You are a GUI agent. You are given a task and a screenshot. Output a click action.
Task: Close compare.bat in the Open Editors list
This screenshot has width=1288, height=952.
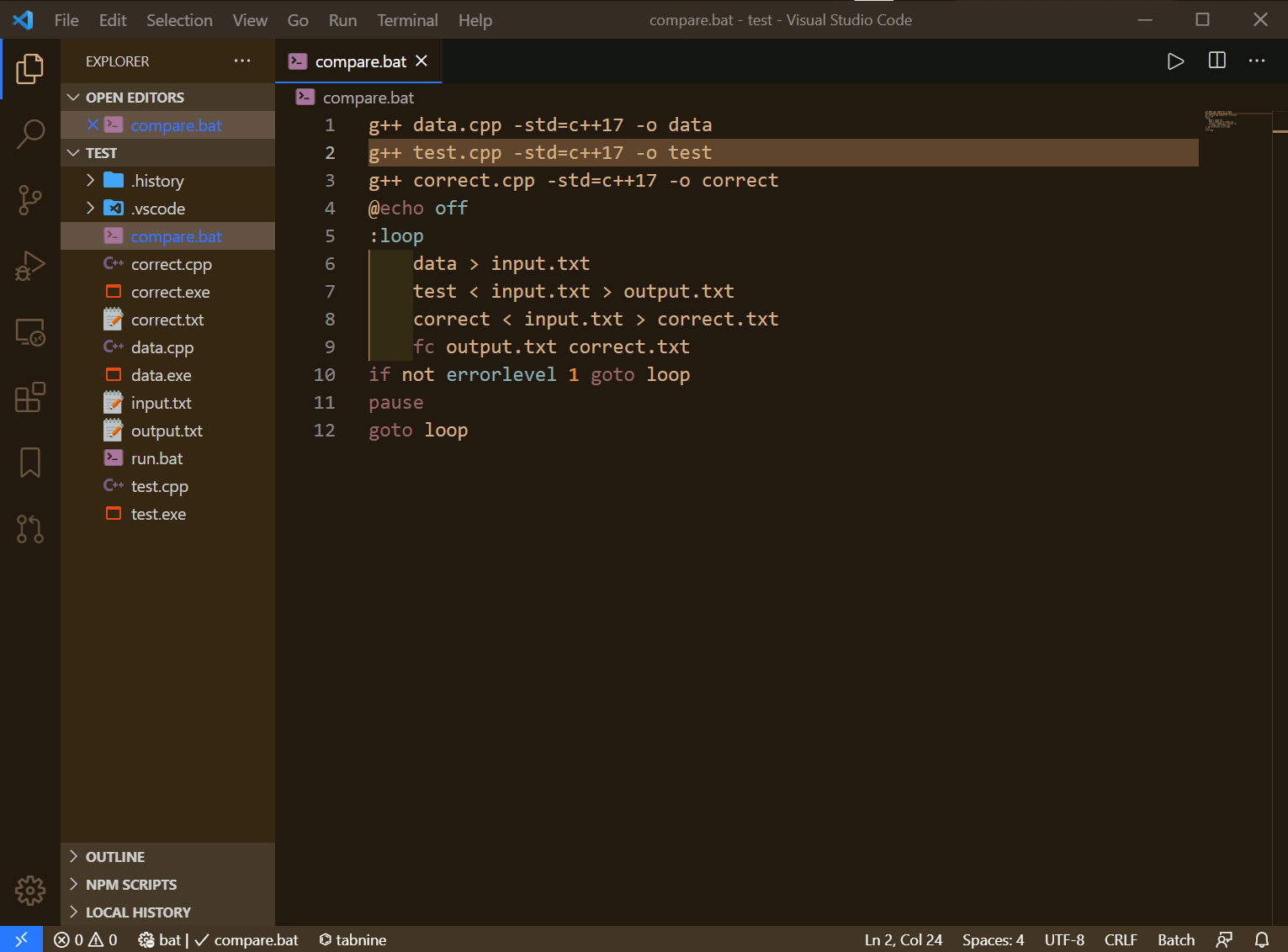click(x=93, y=124)
